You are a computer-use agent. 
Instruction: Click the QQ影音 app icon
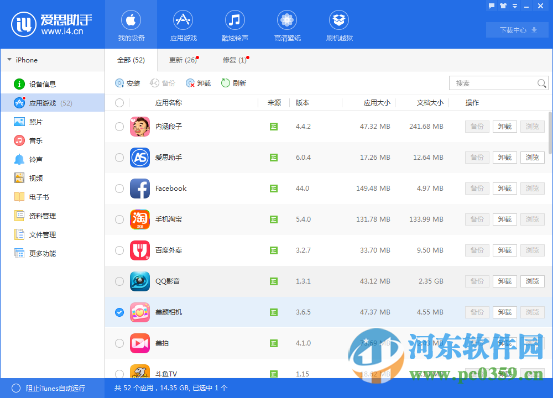tap(140, 281)
